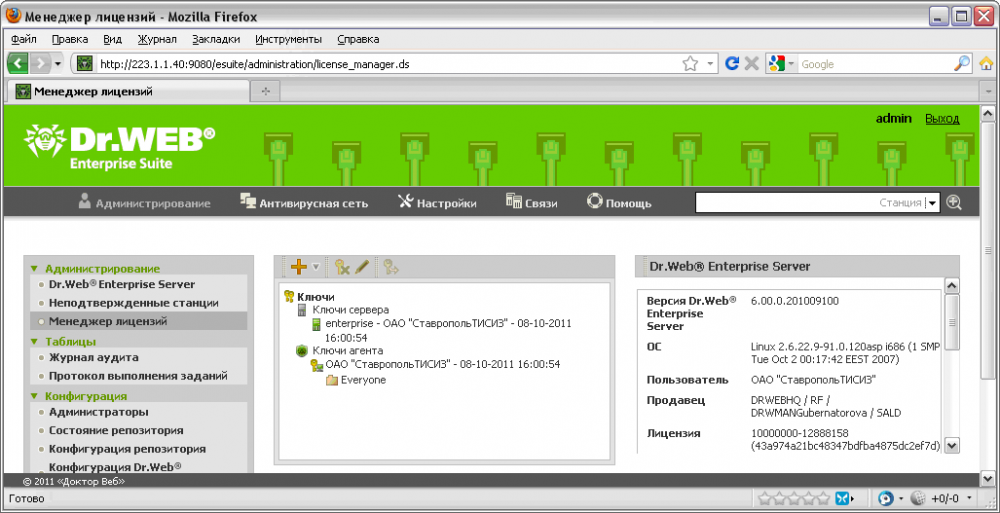
Task: Open Неподтвержденные станции link
Action: click(x=134, y=302)
